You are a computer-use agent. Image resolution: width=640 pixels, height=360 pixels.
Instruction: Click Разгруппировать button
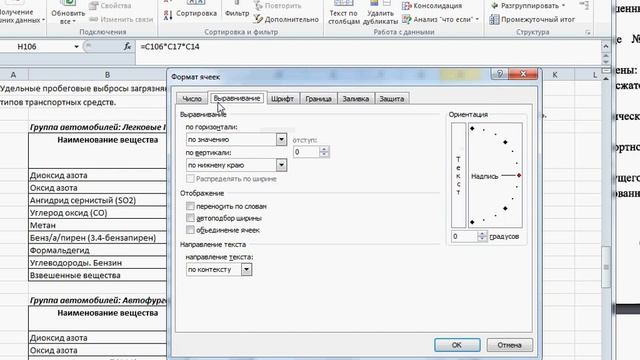(525, 6)
